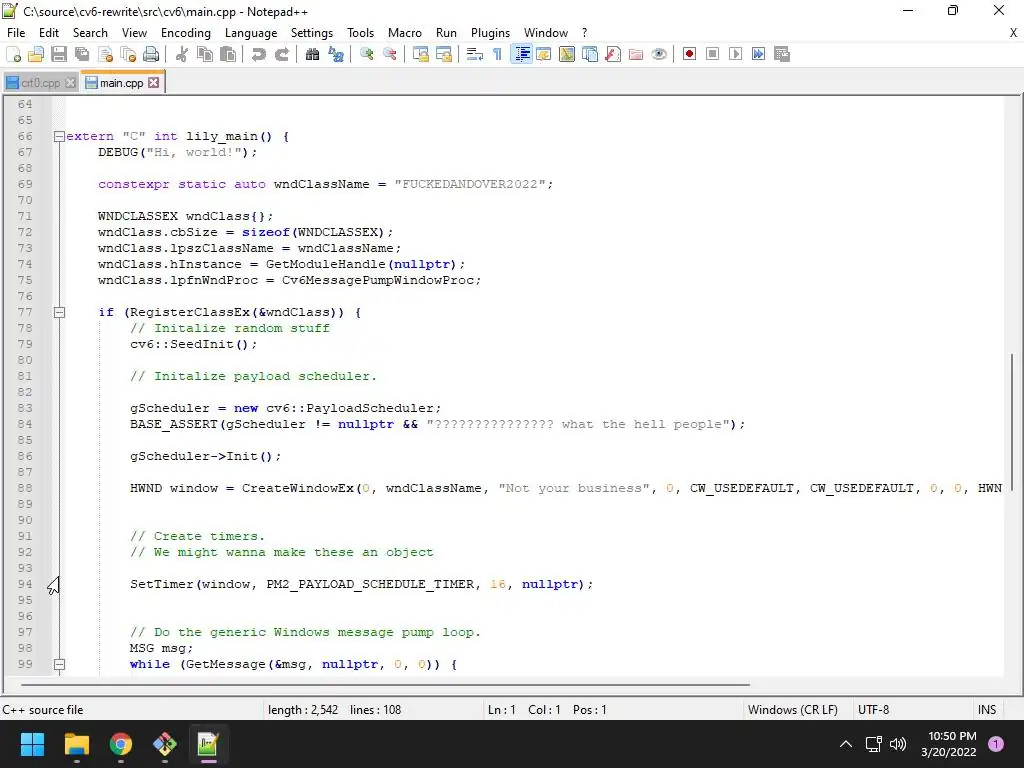
Task: Play back recorded macro toolbar button
Action: 735,54
